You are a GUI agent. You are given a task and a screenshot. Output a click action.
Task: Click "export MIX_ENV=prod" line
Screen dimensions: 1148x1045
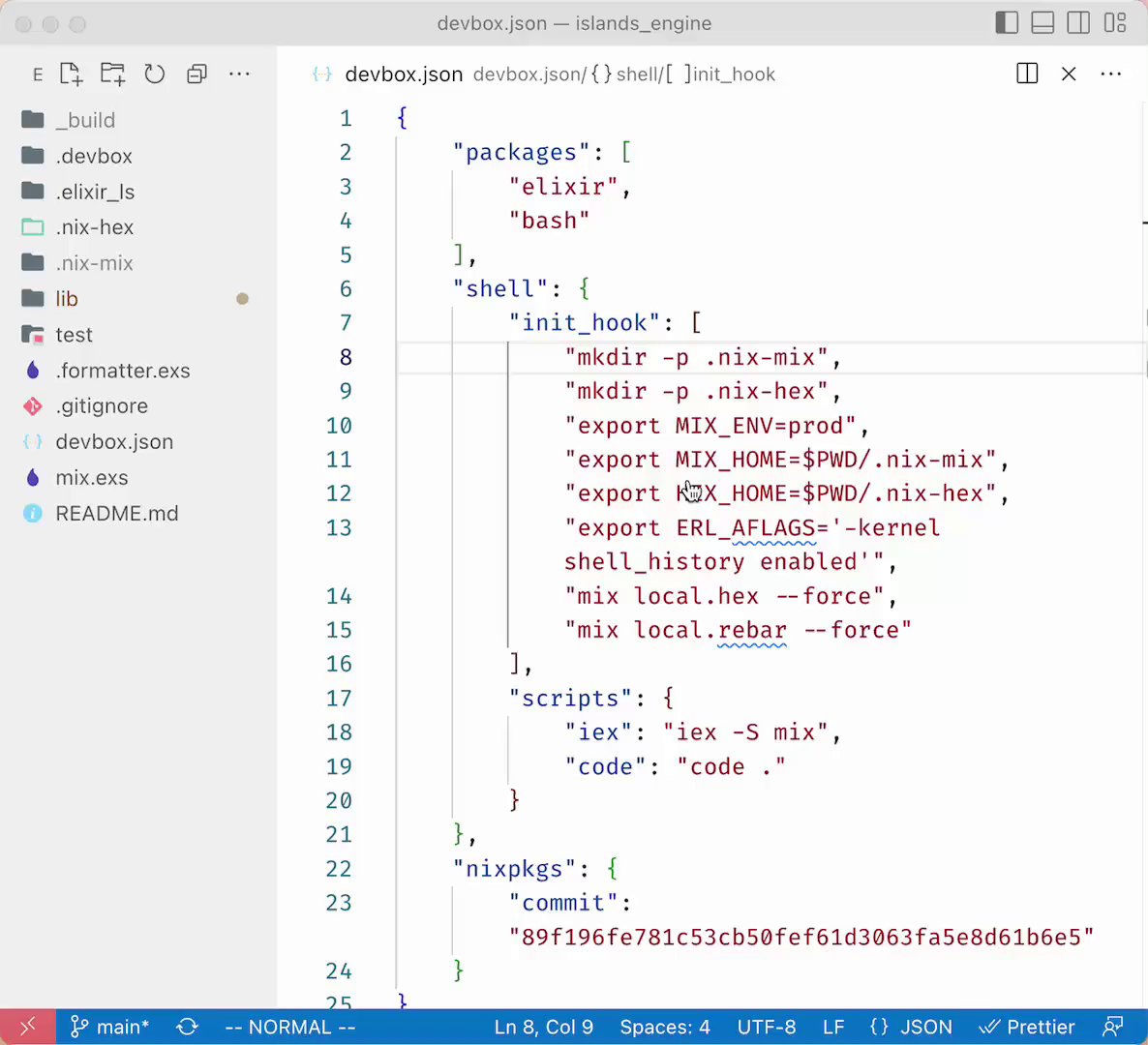pos(710,425)
